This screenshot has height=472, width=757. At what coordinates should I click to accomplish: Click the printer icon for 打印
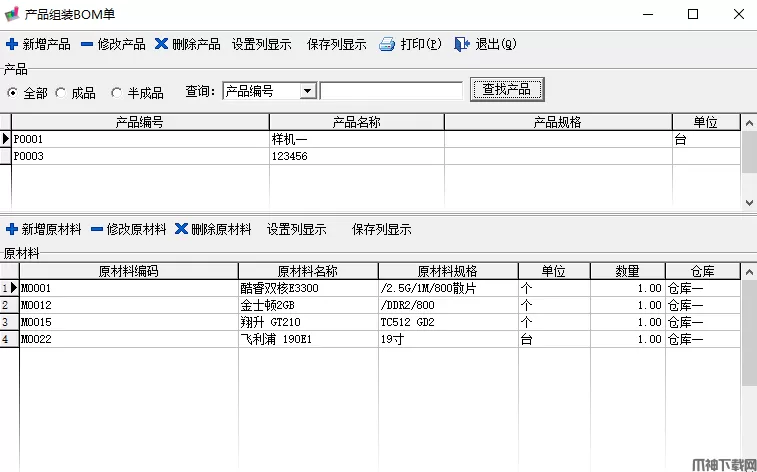tap(387, 44)
